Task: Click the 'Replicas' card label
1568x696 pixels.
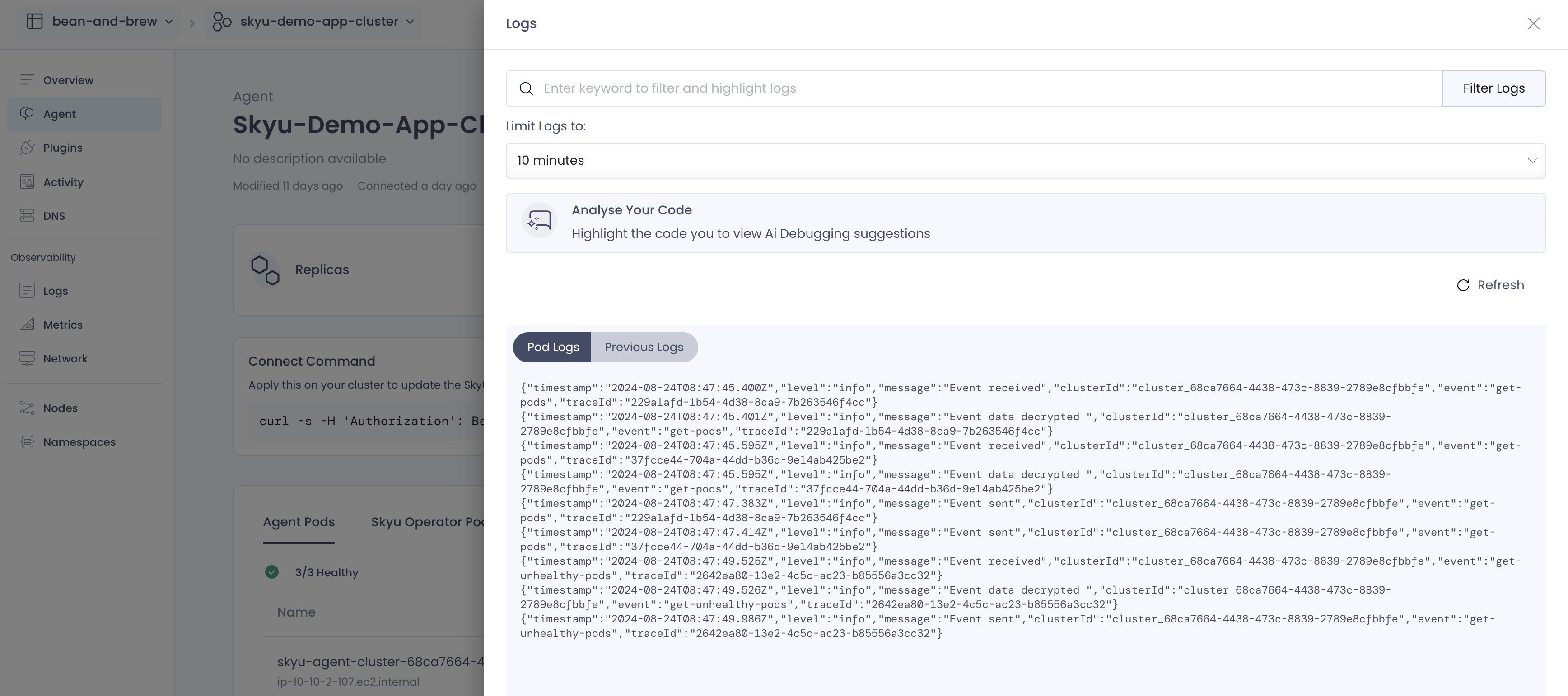Action: coord(322,270)
